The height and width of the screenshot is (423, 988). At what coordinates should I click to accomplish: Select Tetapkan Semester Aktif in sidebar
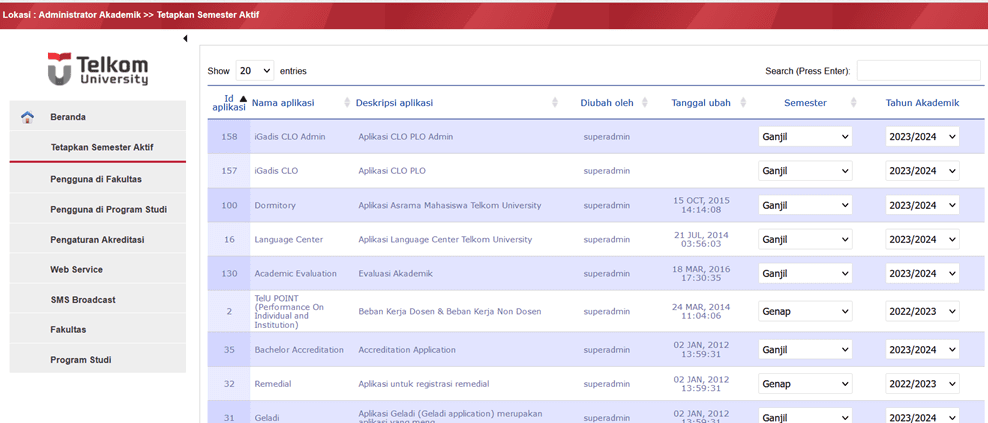click(98, 148)
